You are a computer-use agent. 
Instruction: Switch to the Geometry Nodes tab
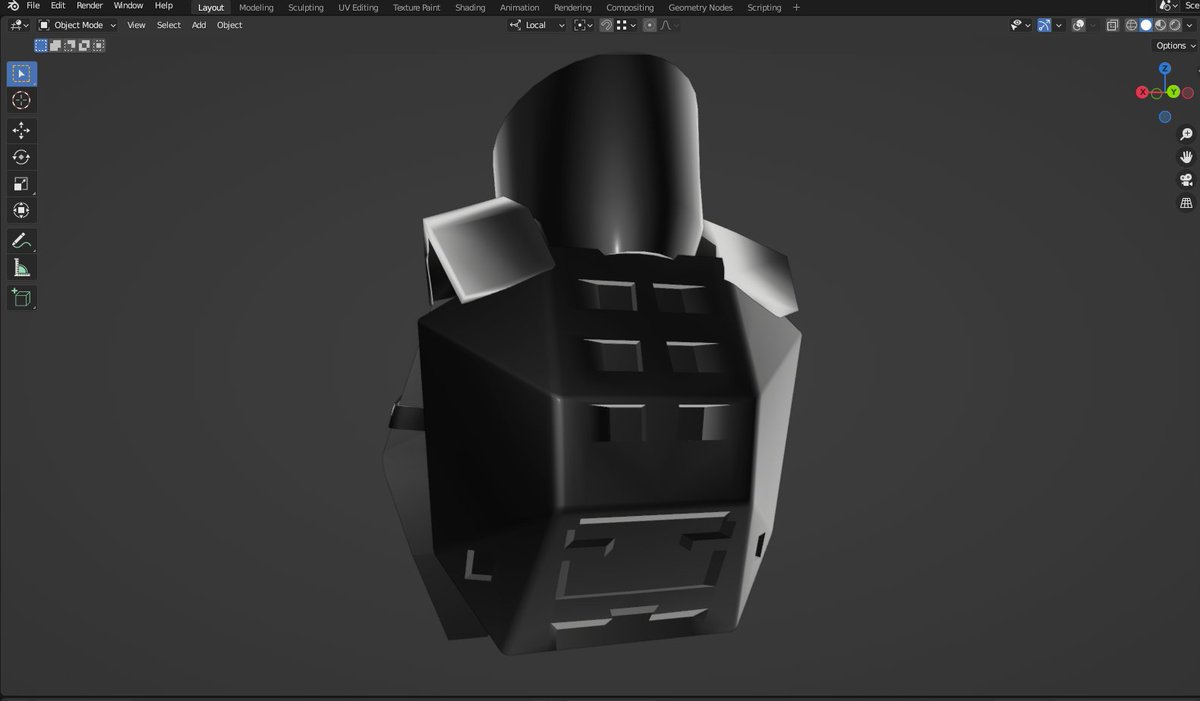pos(700,7)
